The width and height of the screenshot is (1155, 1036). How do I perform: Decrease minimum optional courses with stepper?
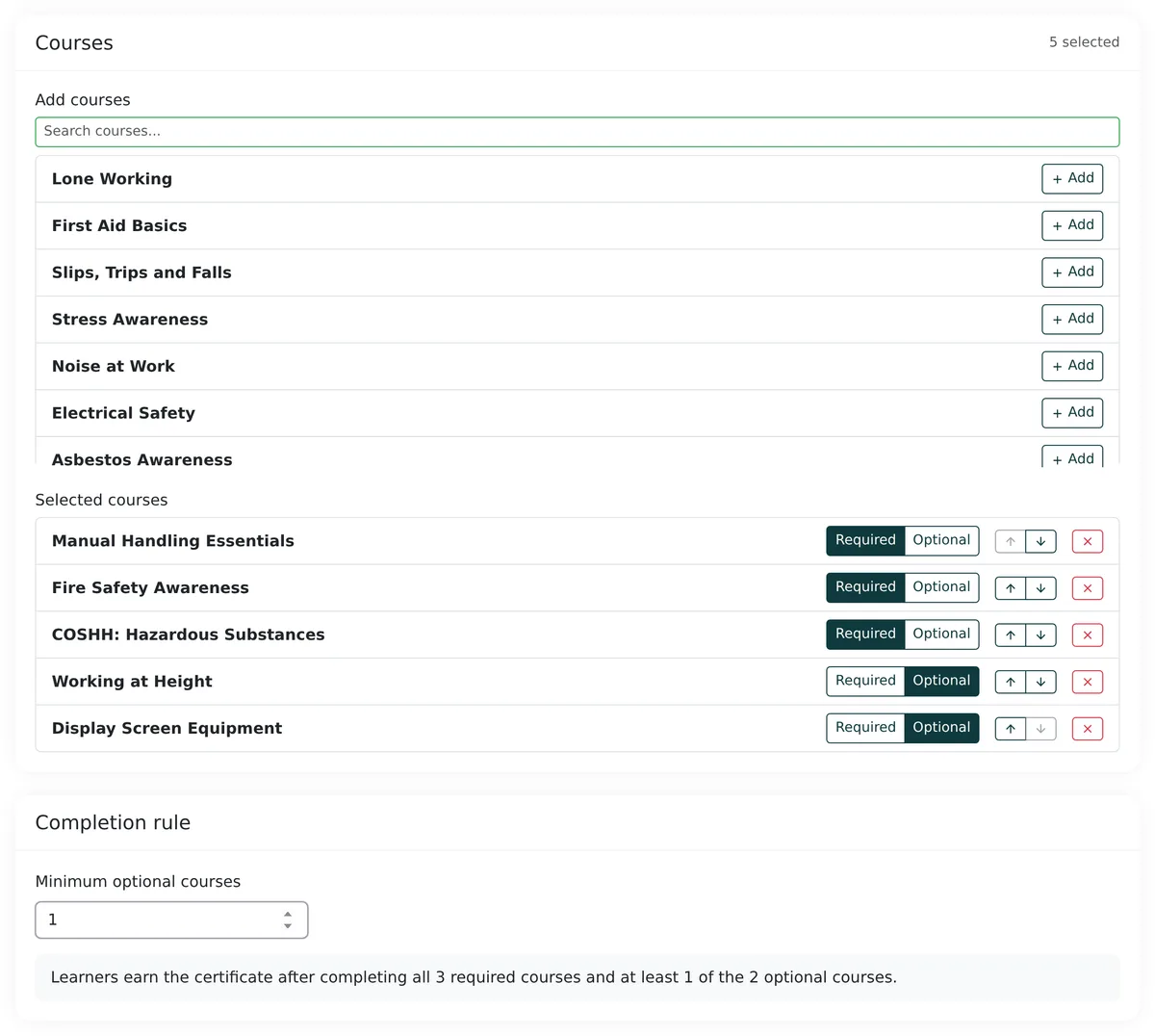[x=288, y=926]
